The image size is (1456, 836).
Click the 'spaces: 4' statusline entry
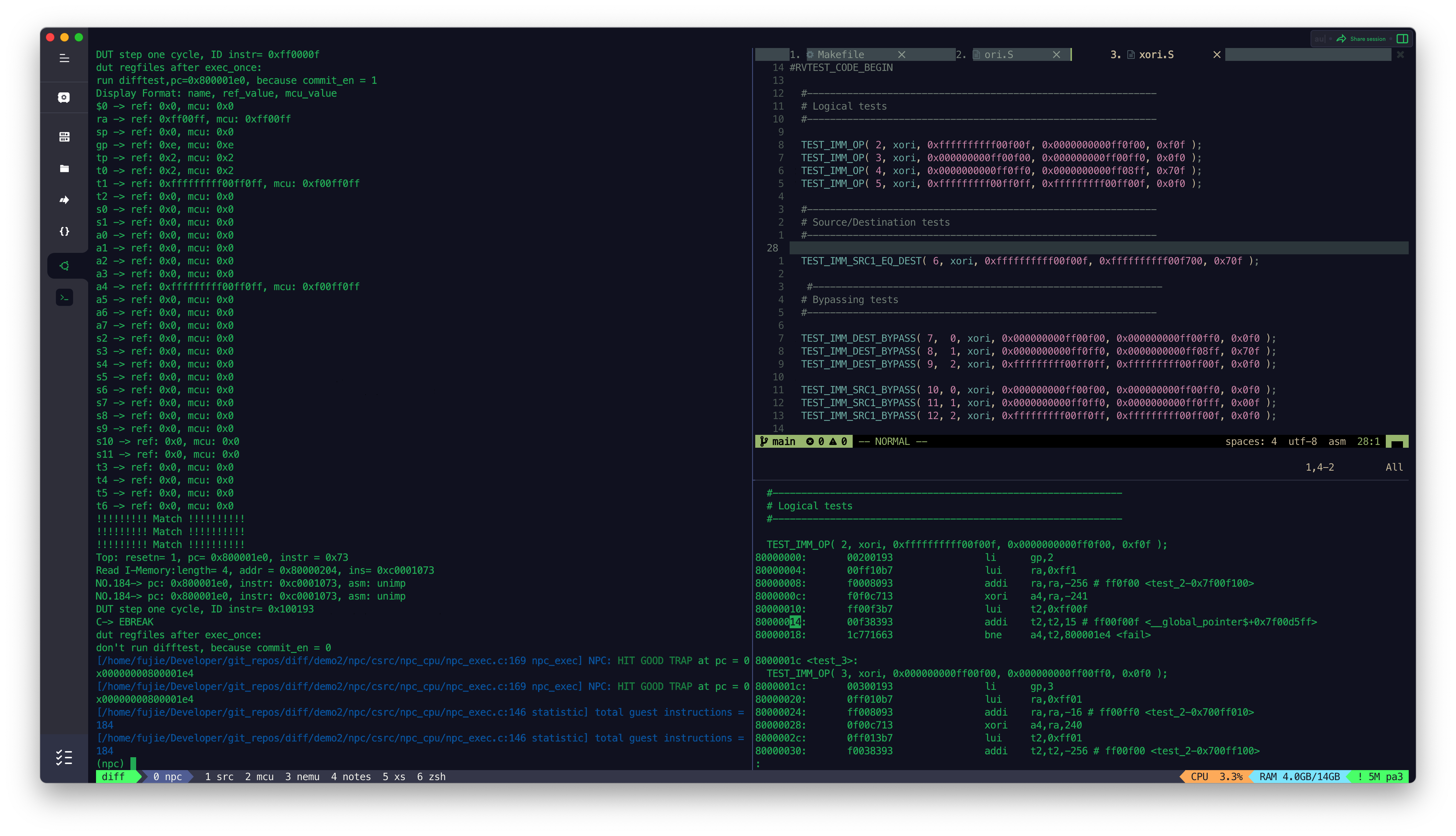[x=1250, y=442]
